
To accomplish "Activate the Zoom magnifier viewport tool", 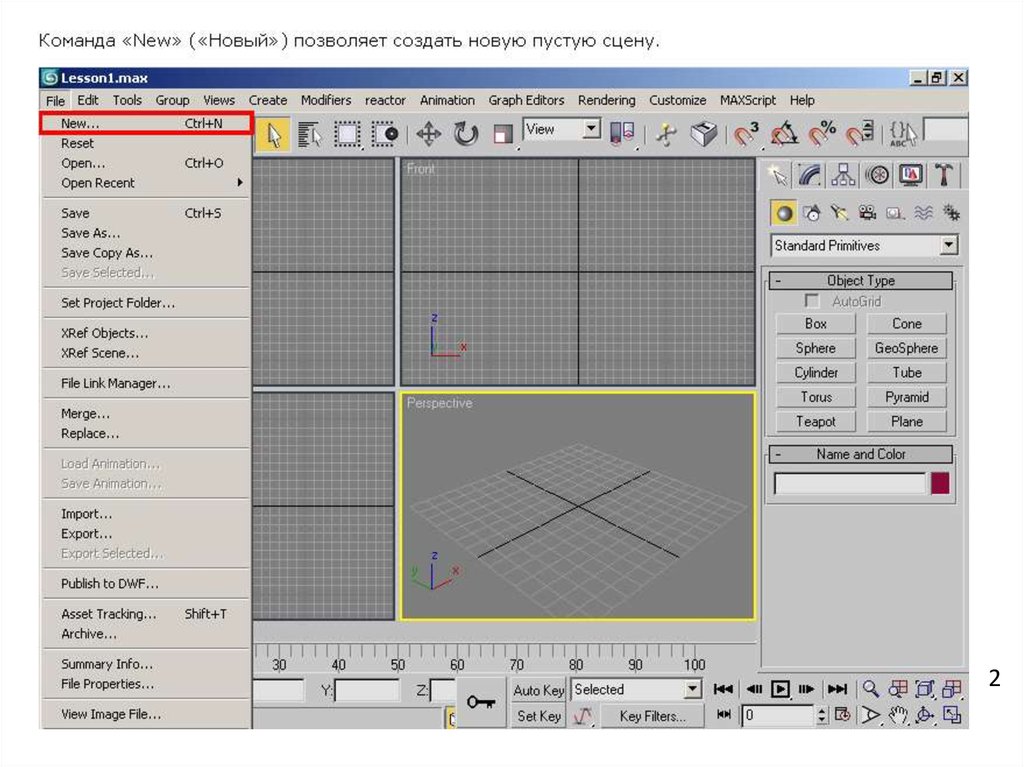I will click(871, 689).
